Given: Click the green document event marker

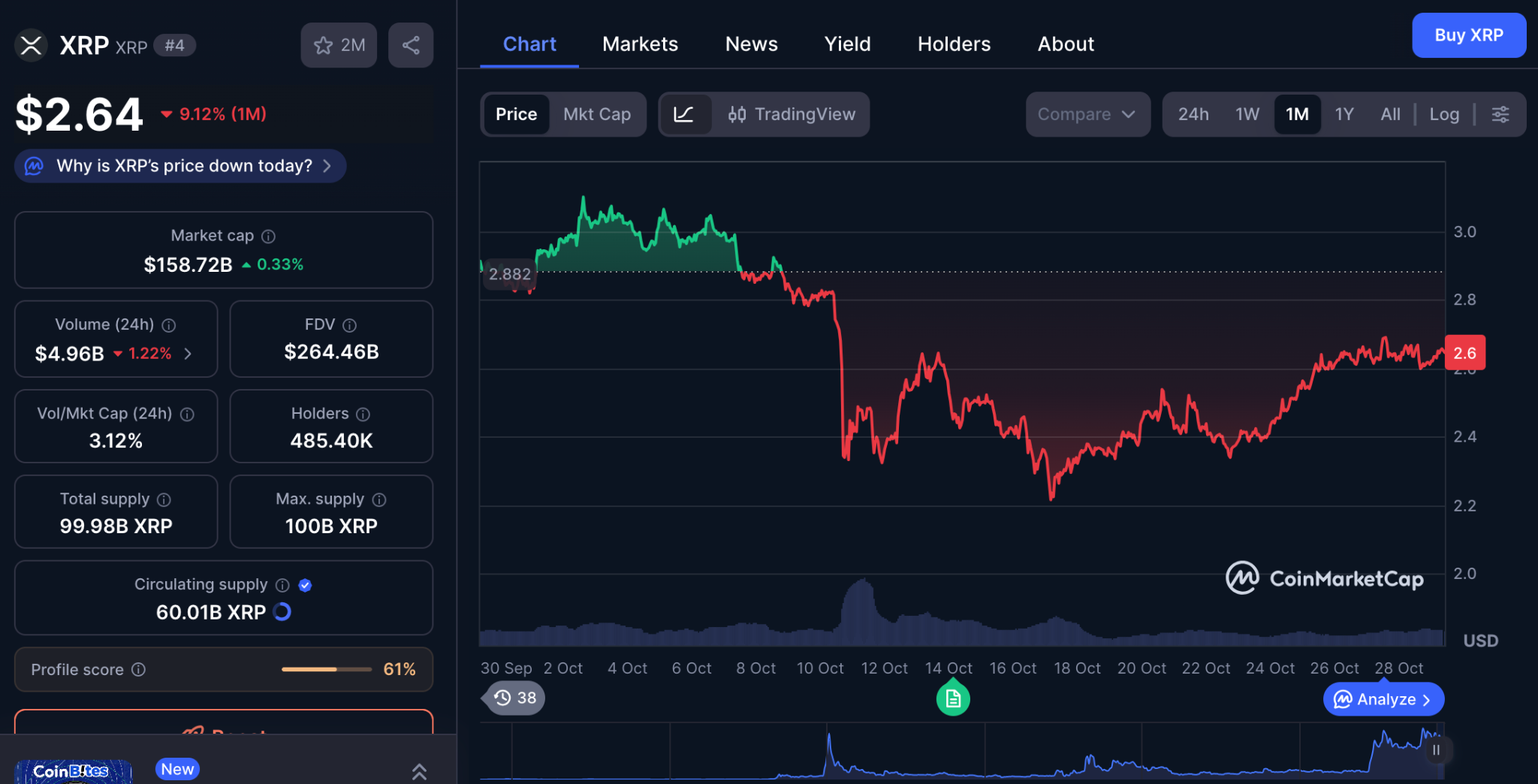Looking at the screenshot, I should [952, 699].
